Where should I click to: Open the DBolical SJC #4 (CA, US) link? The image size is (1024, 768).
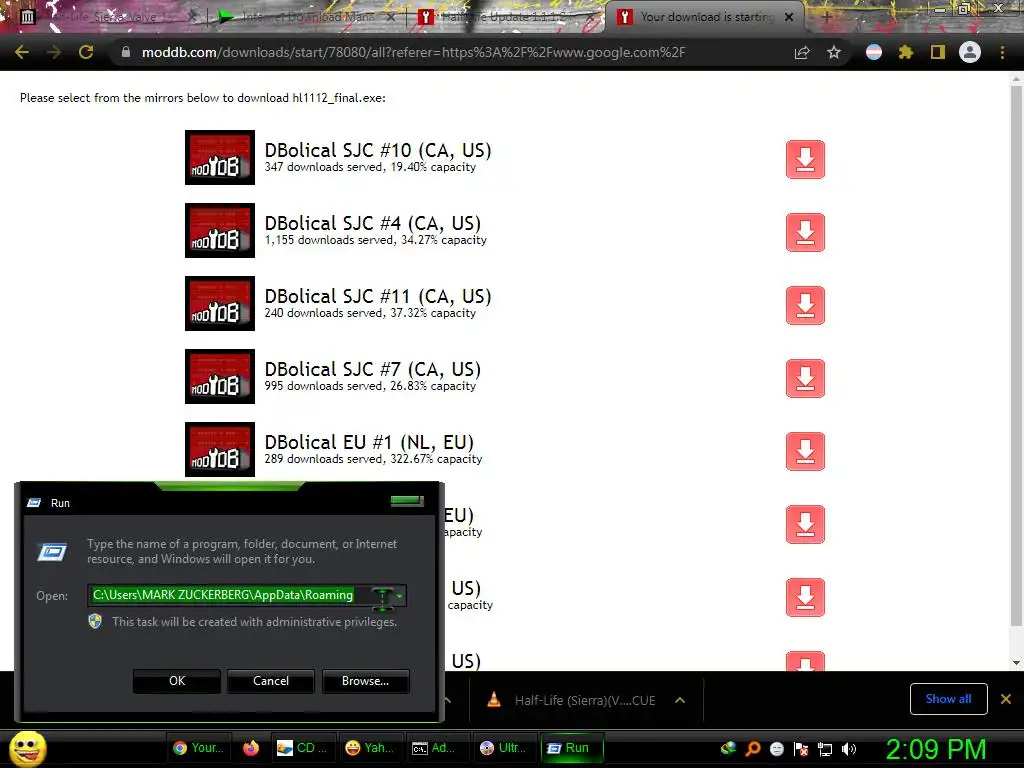coord(372,223)
